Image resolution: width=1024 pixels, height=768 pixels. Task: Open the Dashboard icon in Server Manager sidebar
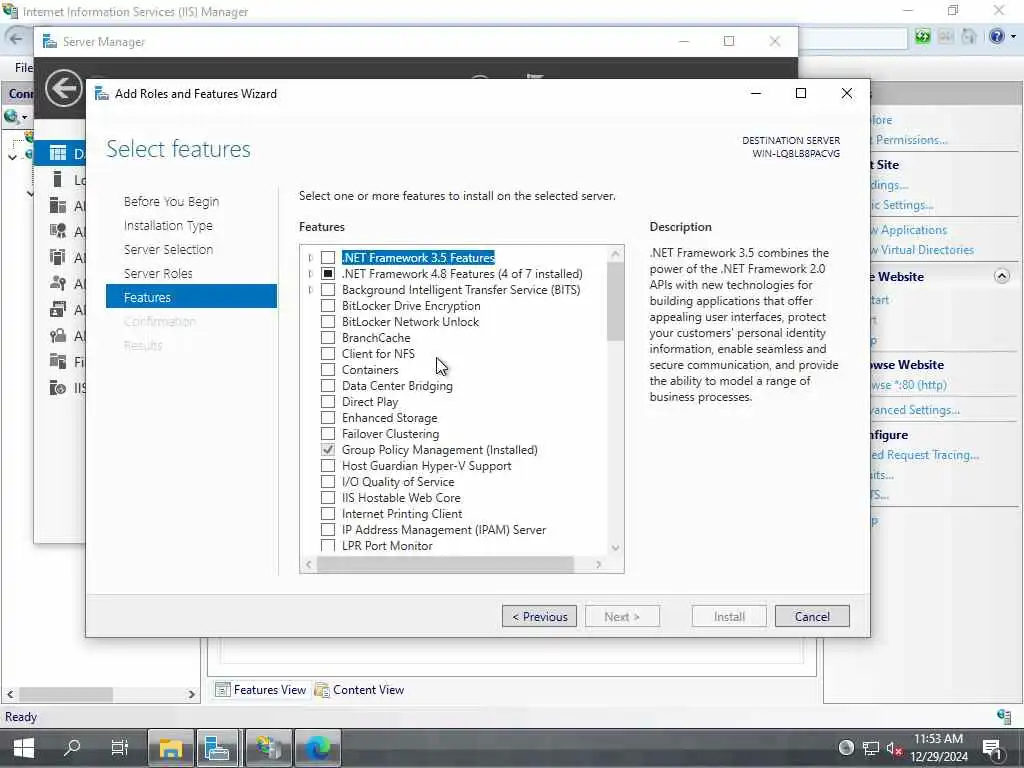click(x=58, y=153)
